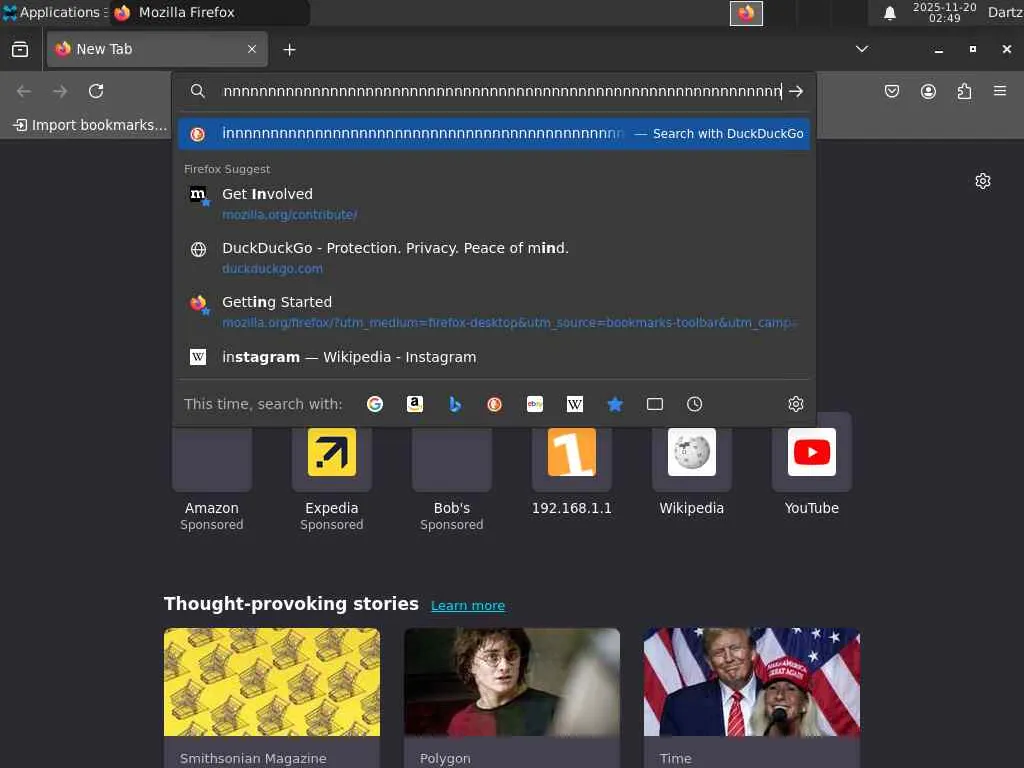Select Mozilla Firefox taskbar window button
1024x768 pixels.
pos(209,12)
